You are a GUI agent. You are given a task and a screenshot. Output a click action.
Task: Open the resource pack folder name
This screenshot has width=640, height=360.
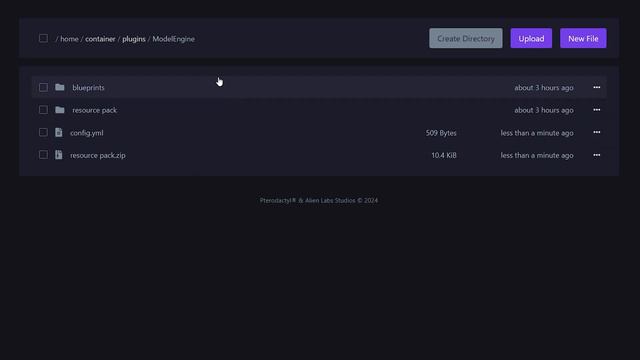point(94,110)
